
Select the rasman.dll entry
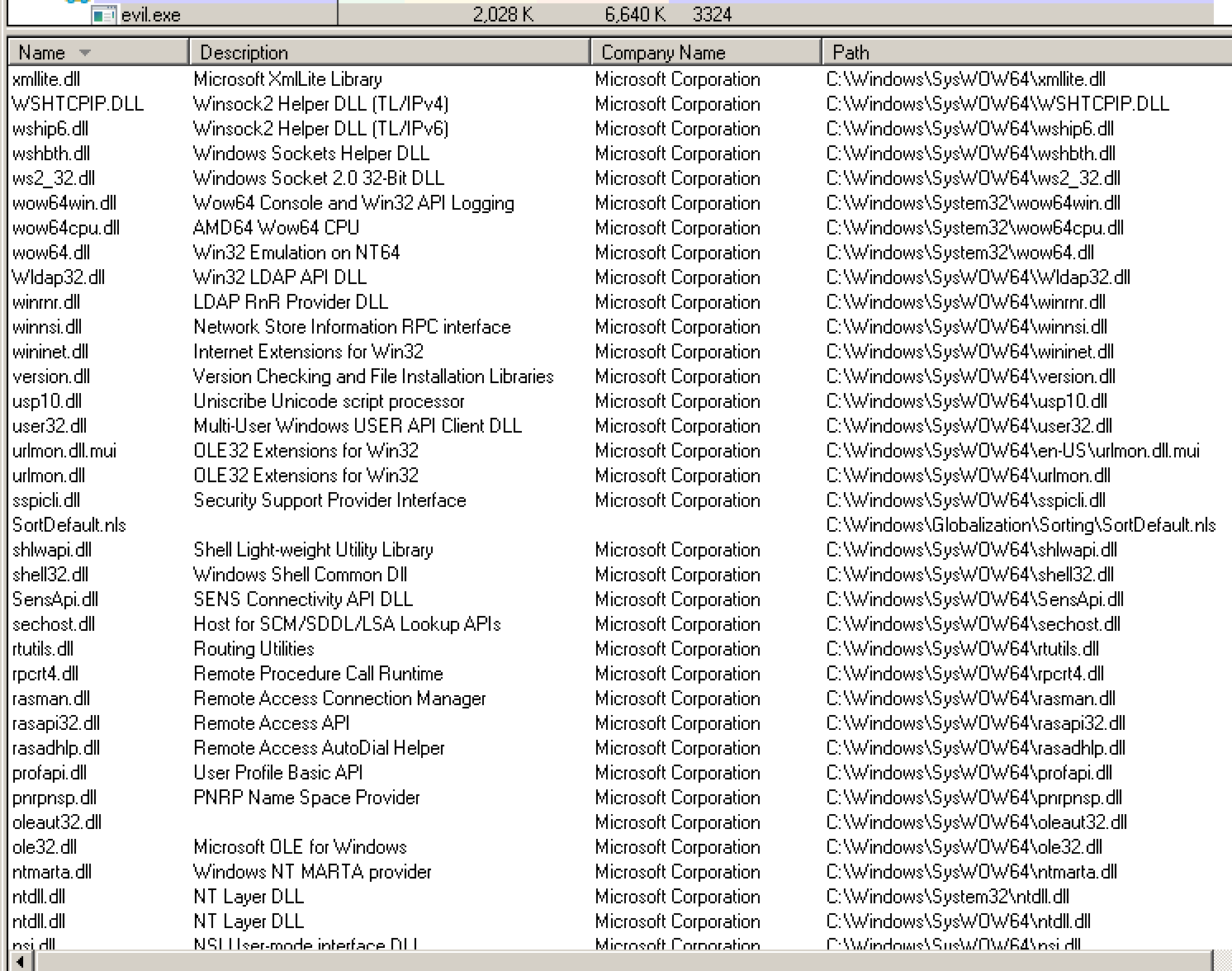pyautogui.click(x=51, y=699)
